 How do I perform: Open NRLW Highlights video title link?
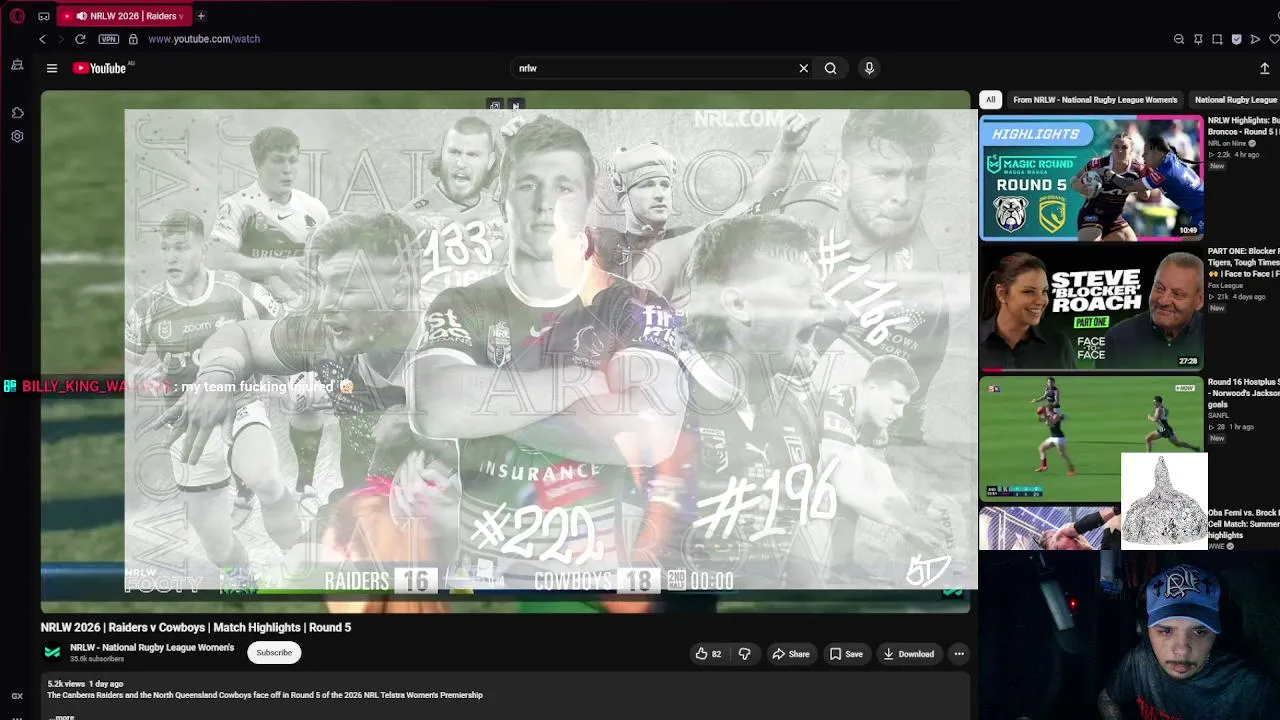click(1243, 126)
